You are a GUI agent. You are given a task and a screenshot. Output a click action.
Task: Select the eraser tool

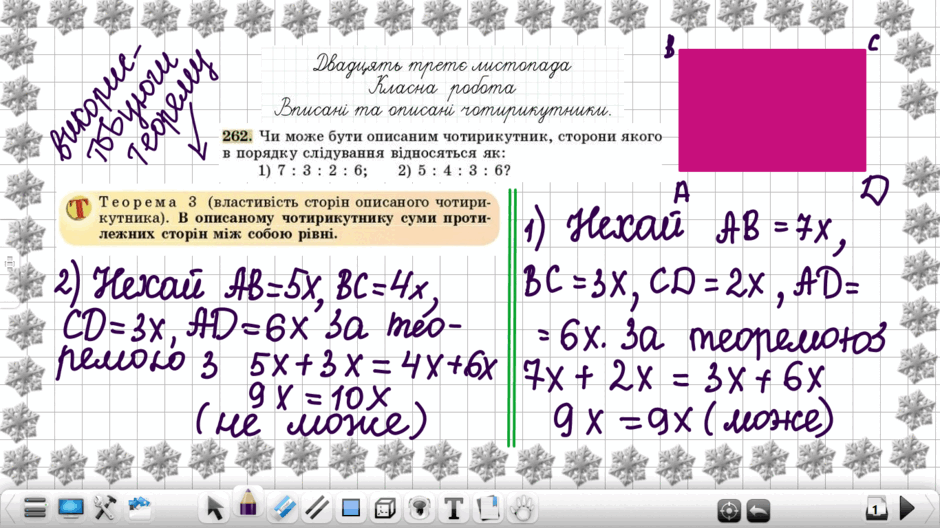tap(282, 508)
